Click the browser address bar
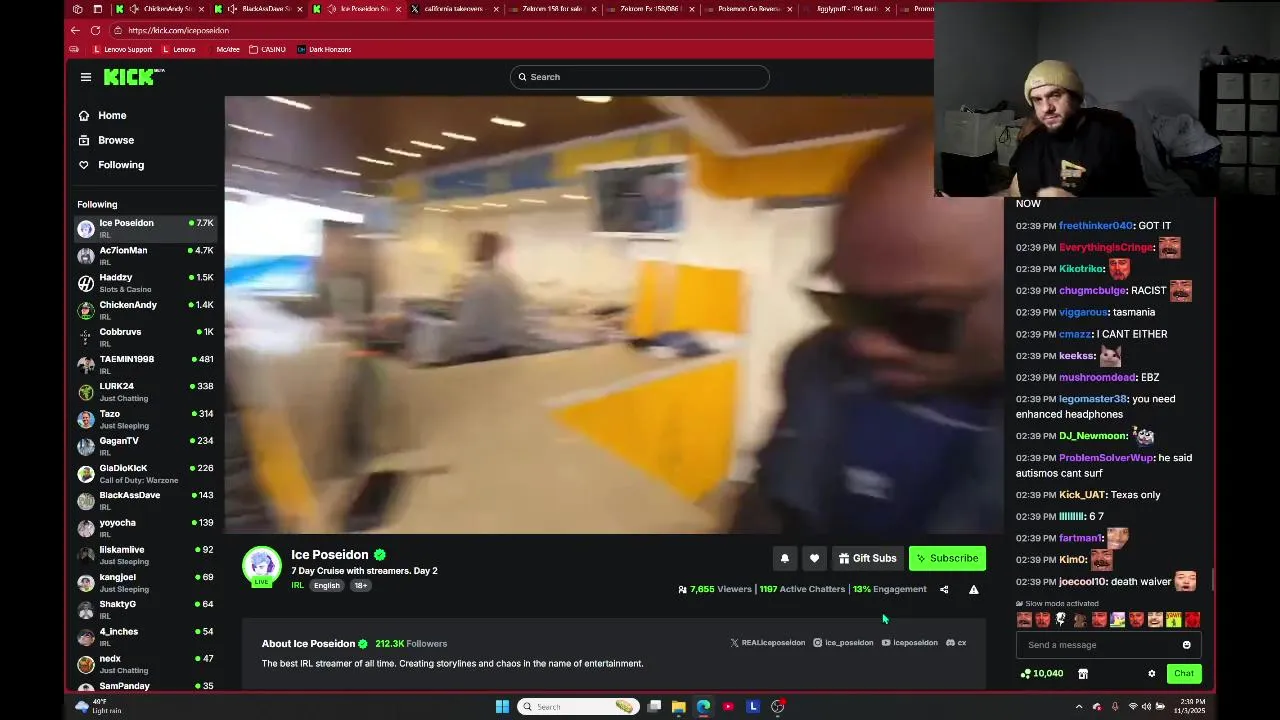Screen dimensions: 1280x720 pyautogui.click(x=520, y=30)
